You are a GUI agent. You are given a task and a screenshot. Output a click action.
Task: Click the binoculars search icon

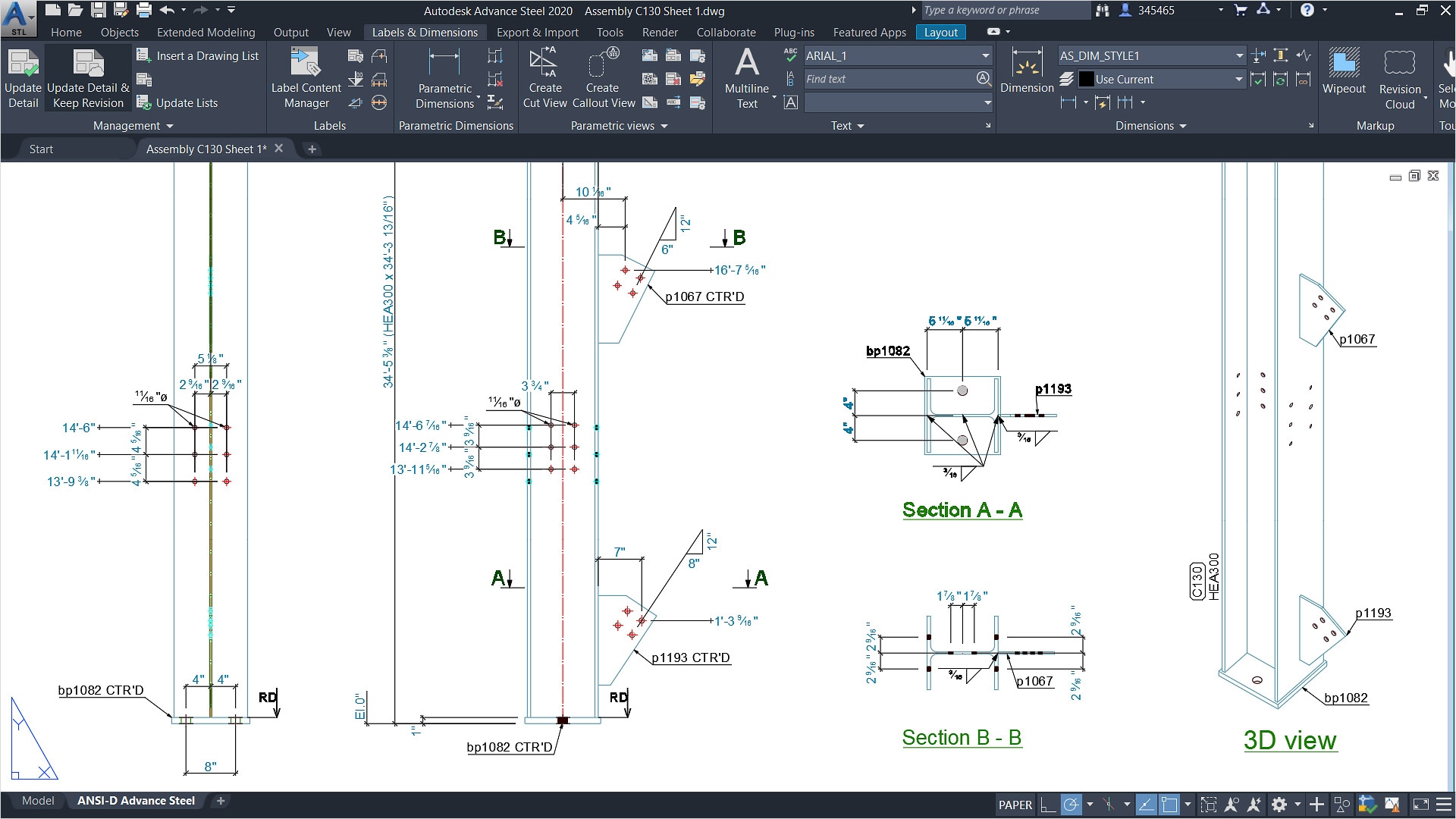(x=1102, y=11)
